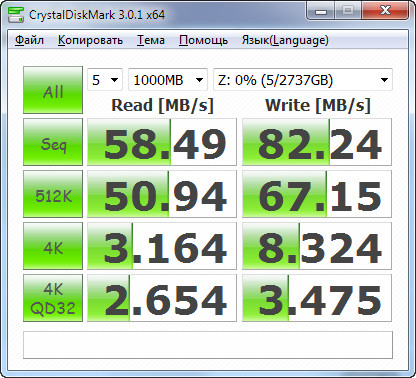Open the 1000MB test size dropdown

tap(168, 80)
